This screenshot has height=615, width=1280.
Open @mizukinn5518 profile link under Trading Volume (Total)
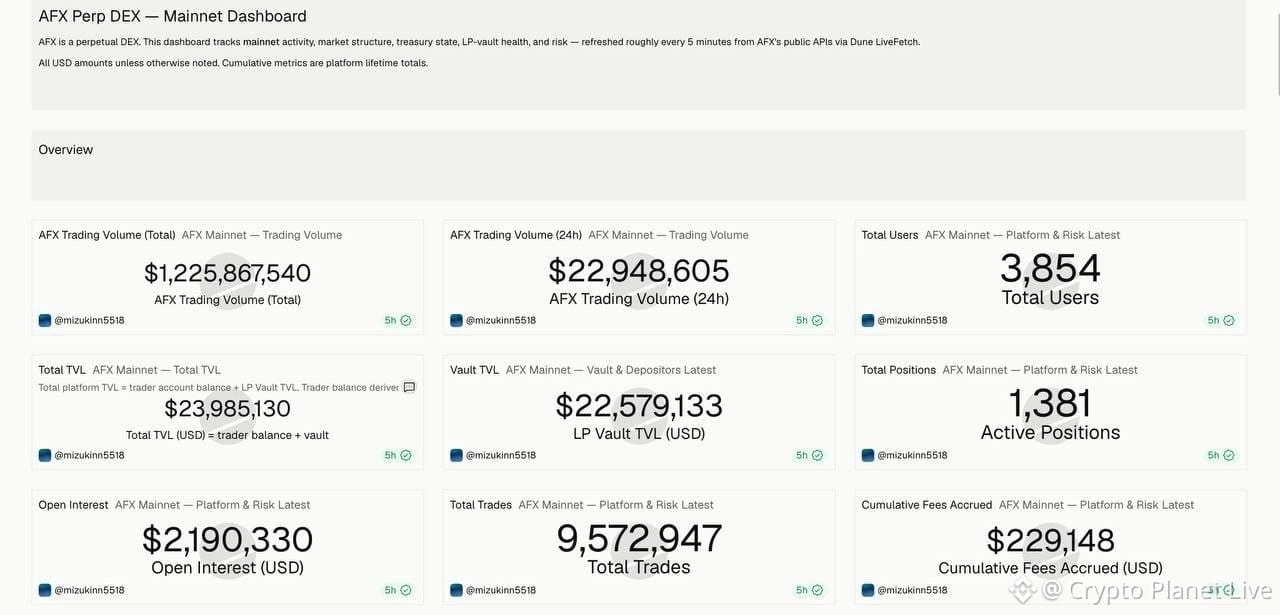pyautogui.click(x=89, y=321)
